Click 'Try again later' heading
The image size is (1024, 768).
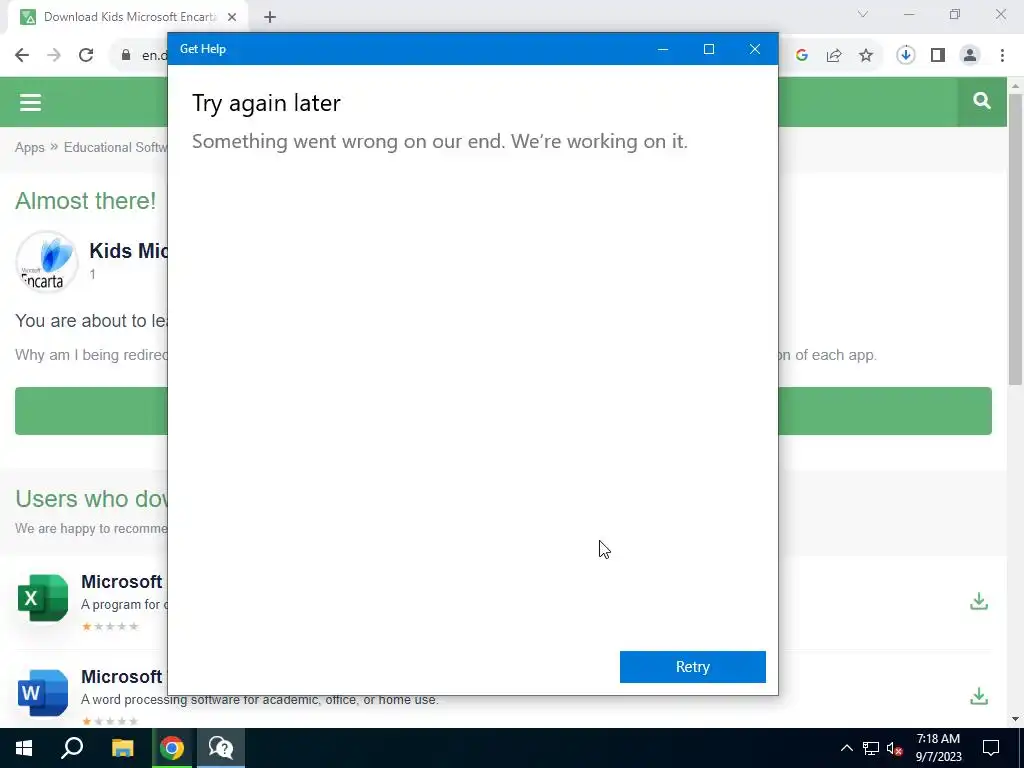point(266,103)
